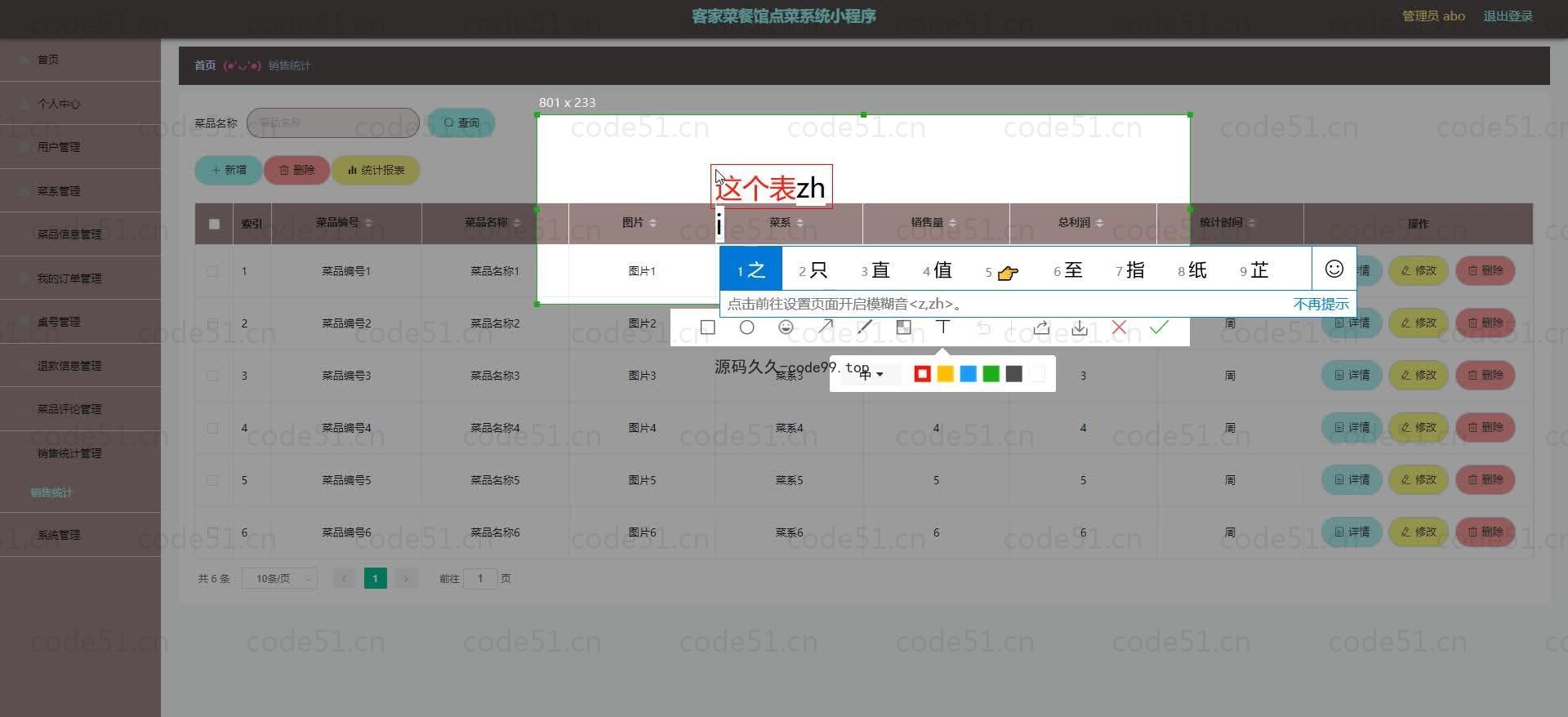Choose the yellow text color swatch
The height and width of the screenshot is (717, 1568).
click(946, 374)
